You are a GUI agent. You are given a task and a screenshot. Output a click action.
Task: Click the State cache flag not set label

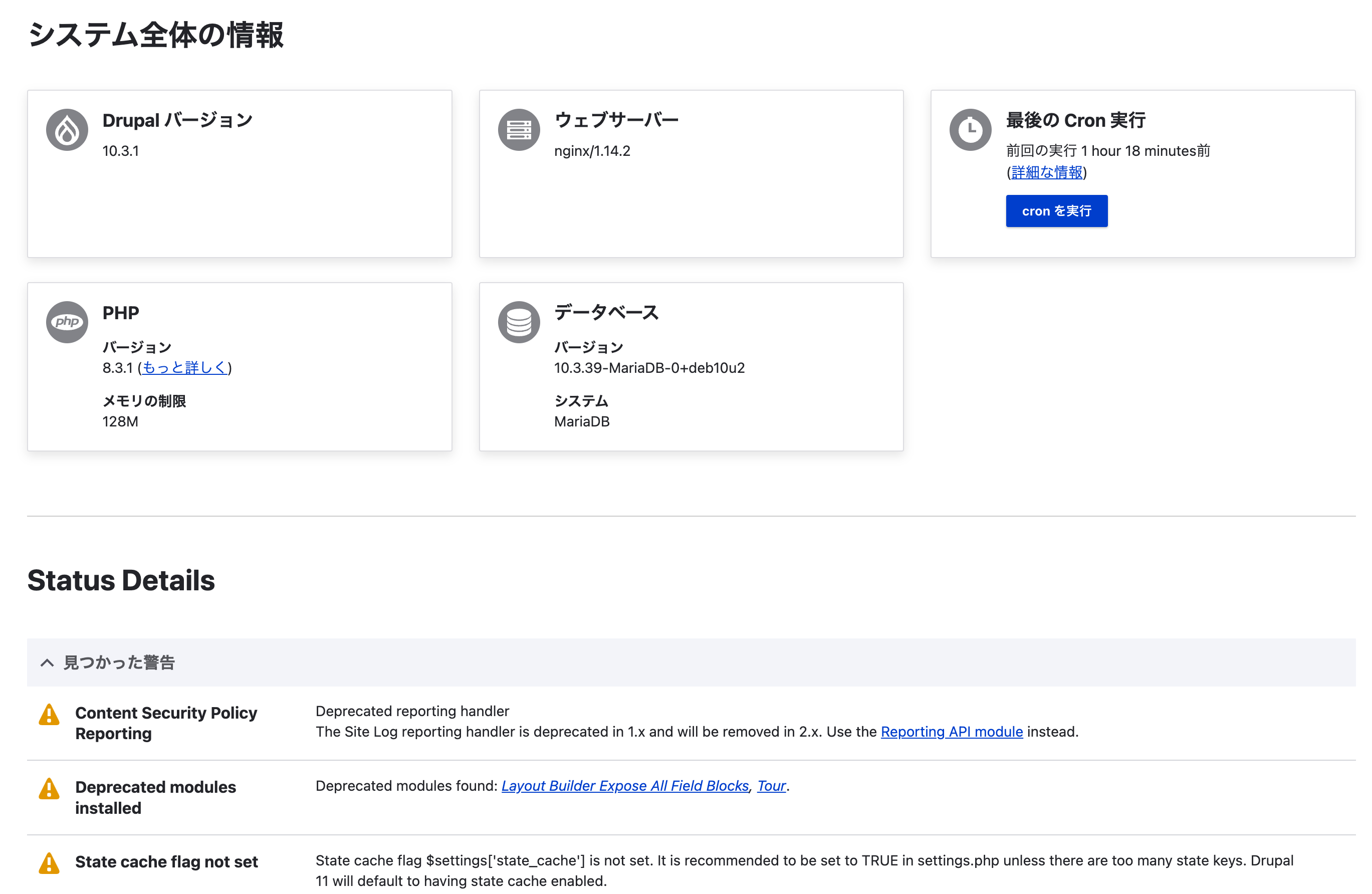click(166, 862)
